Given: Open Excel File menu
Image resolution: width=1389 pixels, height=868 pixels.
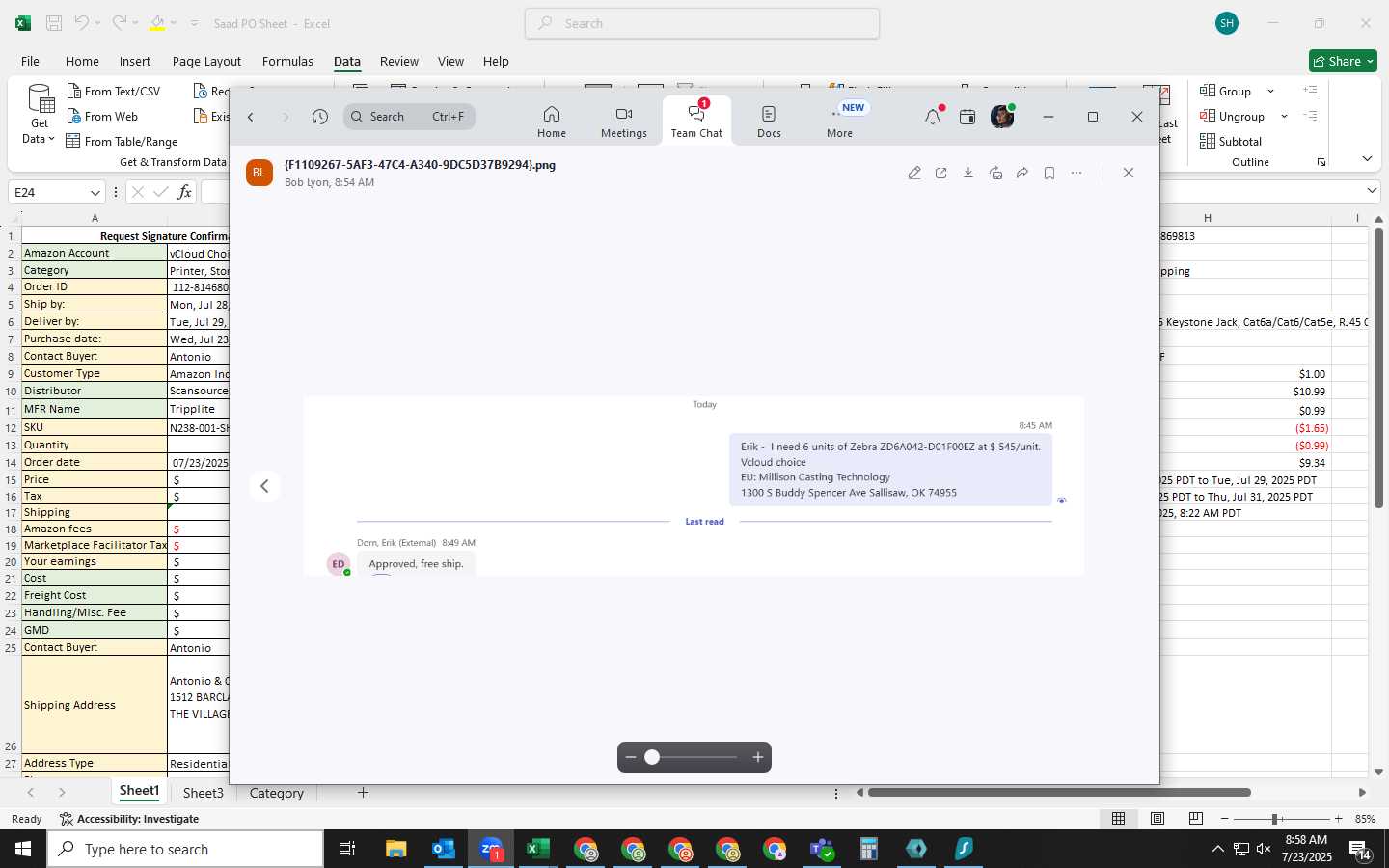Looking at the screenshot, I should tap(30, 61).
